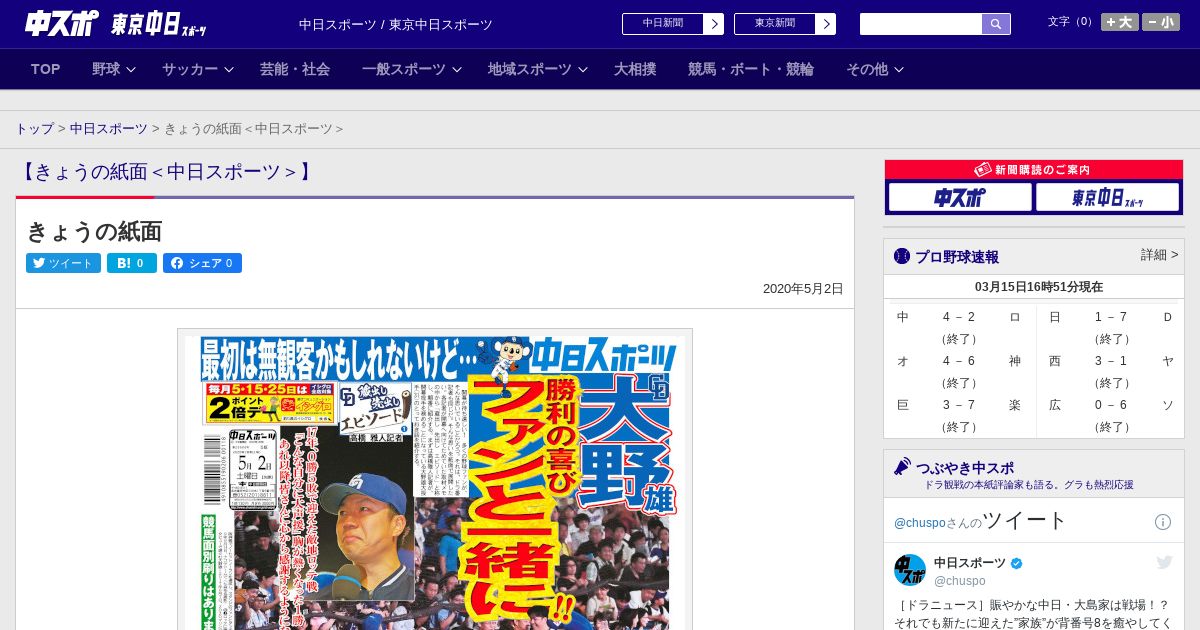Click the arrow next to 中日新聞
Viewport: 1200px width, 630px height.
pos(714,24)
